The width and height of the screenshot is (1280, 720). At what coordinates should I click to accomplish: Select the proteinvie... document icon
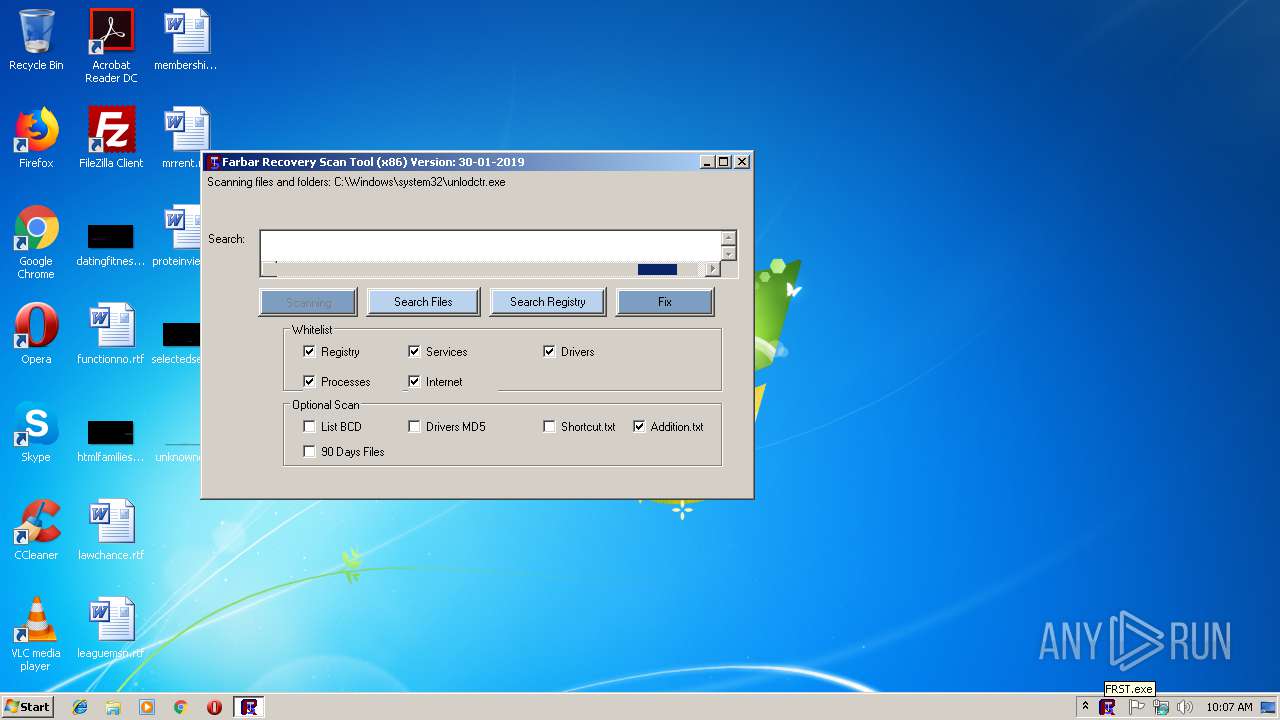178,236
